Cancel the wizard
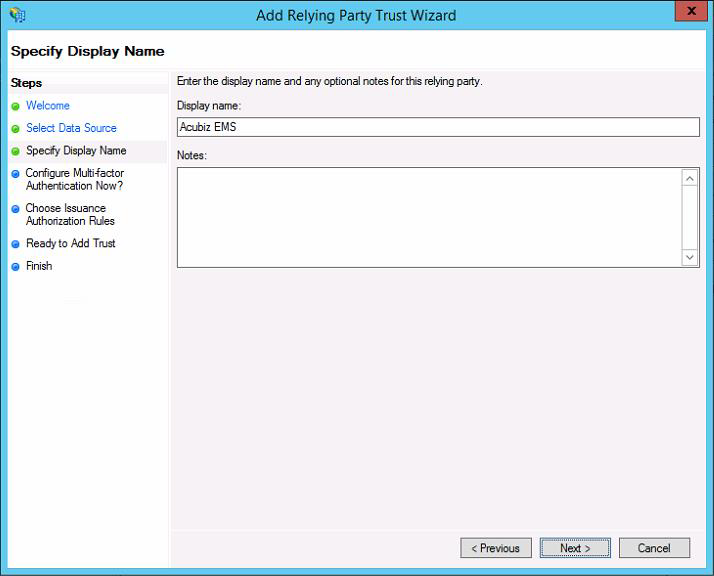This screenshot has width=714, height=576. coord(654,548)
